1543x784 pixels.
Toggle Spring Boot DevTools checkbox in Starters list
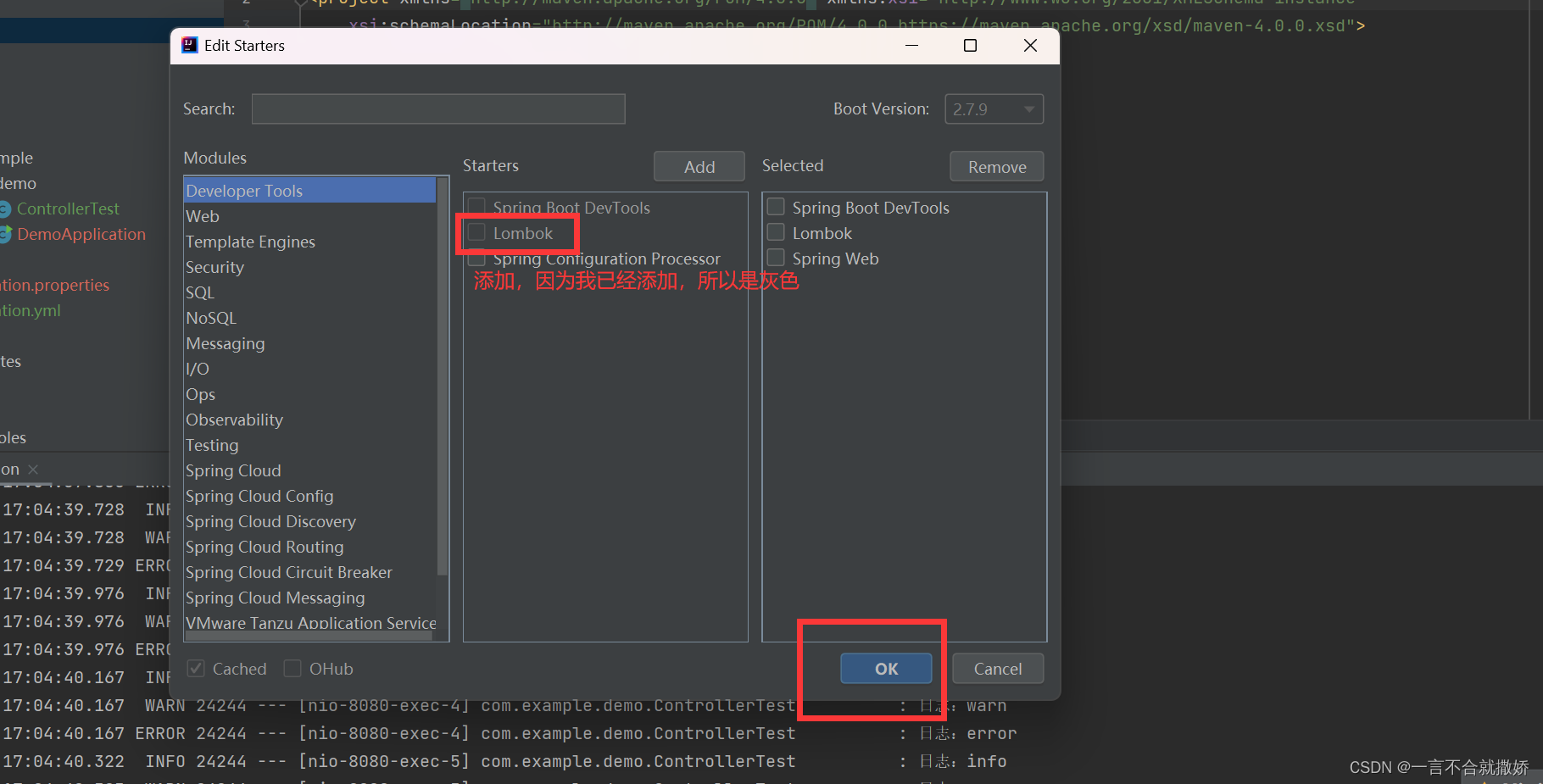(477, 207)
